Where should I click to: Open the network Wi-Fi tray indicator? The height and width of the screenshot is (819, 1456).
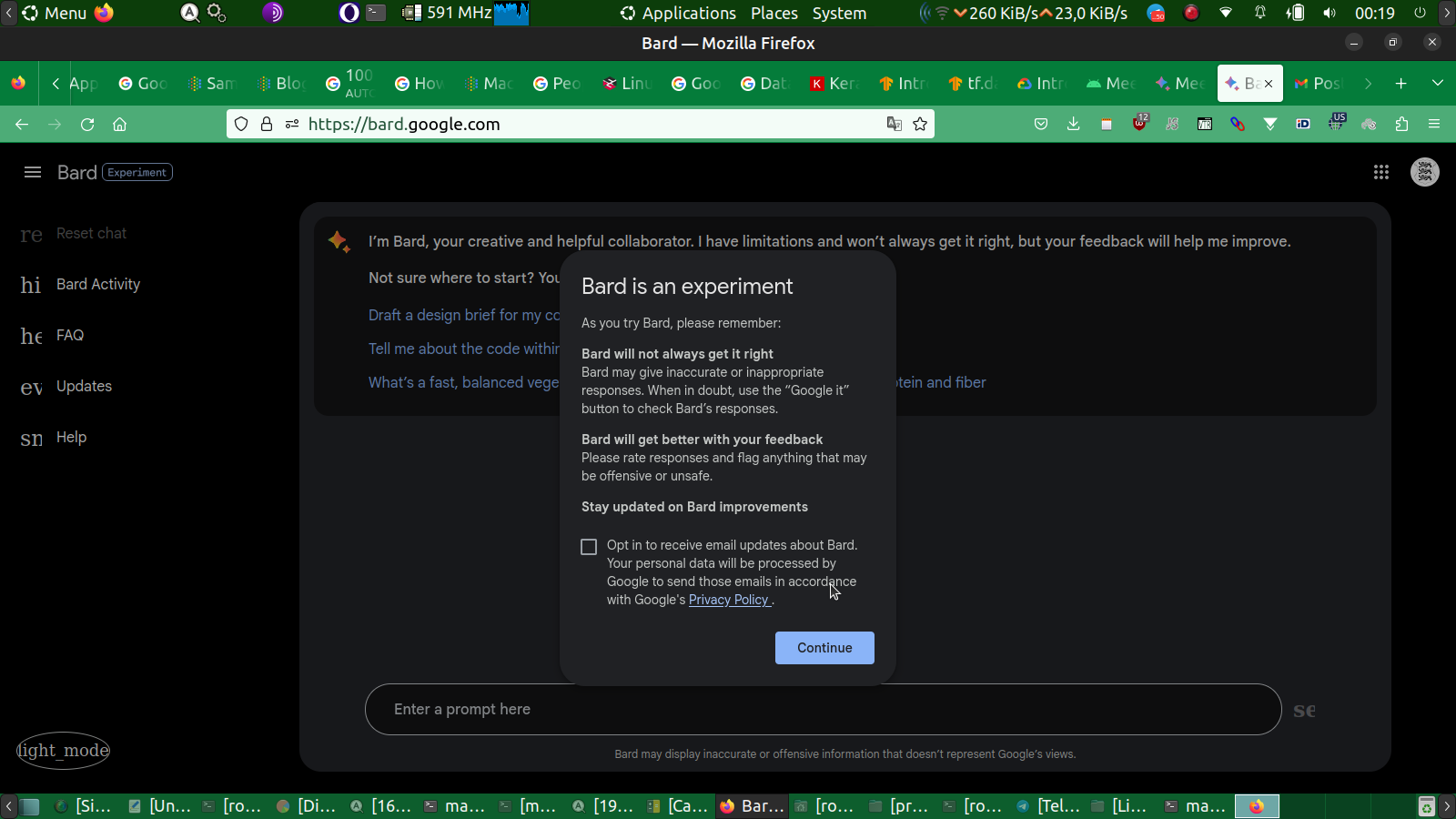1226,13
